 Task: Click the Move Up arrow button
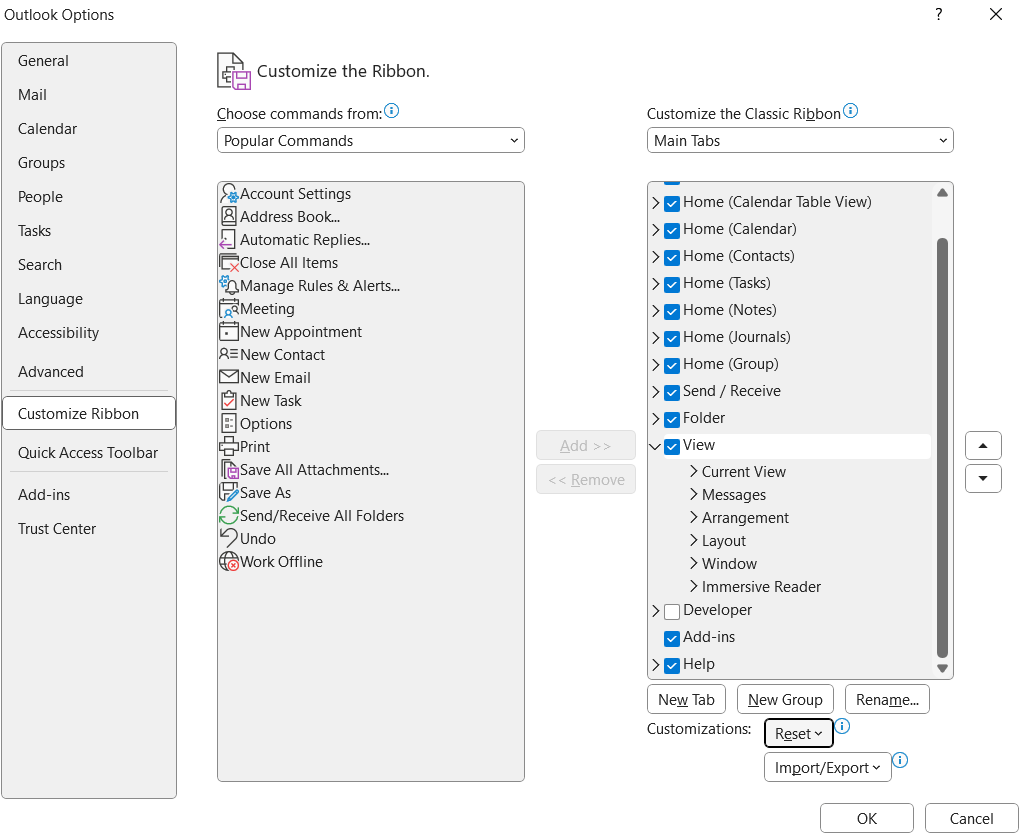pyautogui.click(x=983, y=446)
